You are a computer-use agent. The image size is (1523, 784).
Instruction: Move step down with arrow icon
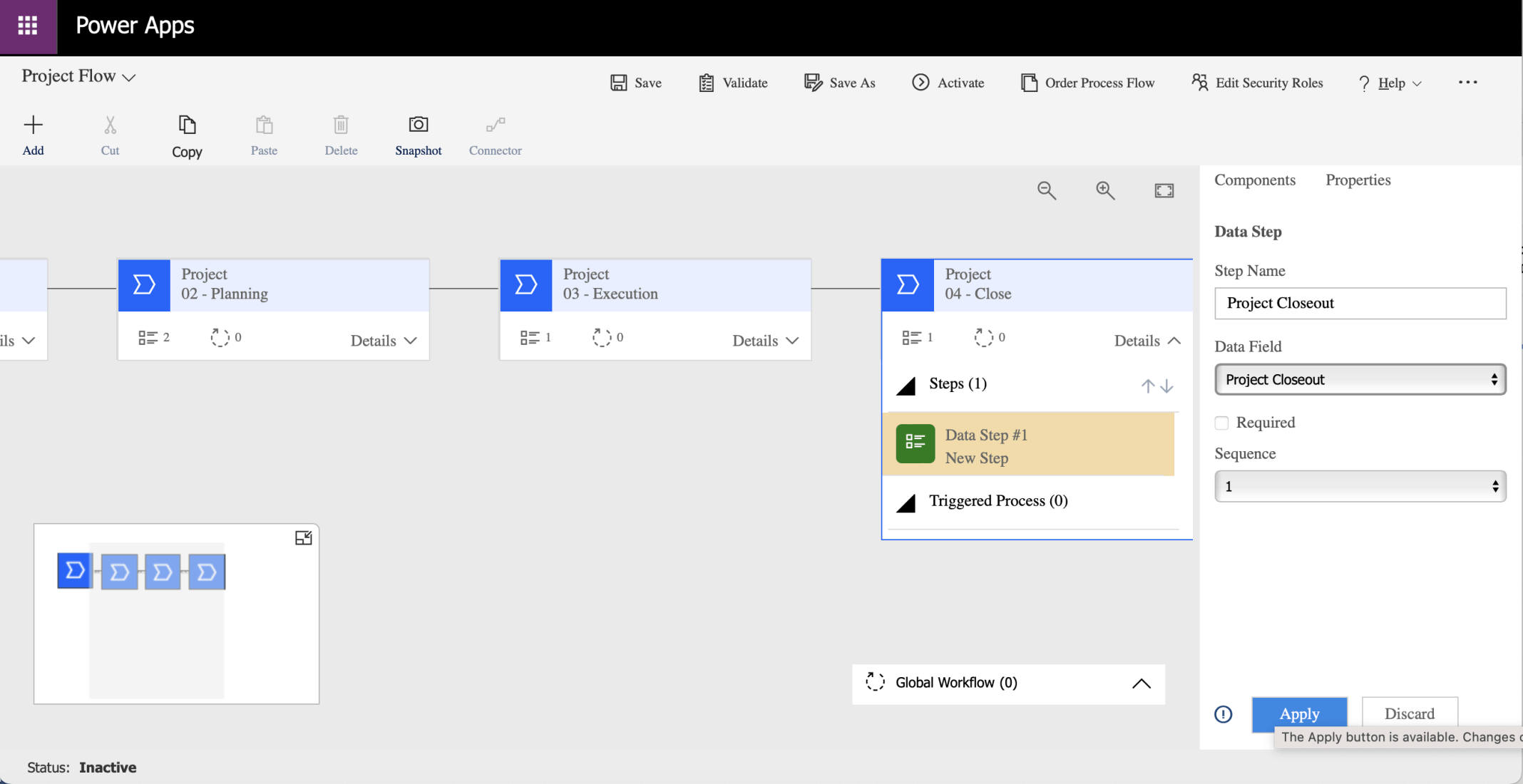tap(1167, 386)
